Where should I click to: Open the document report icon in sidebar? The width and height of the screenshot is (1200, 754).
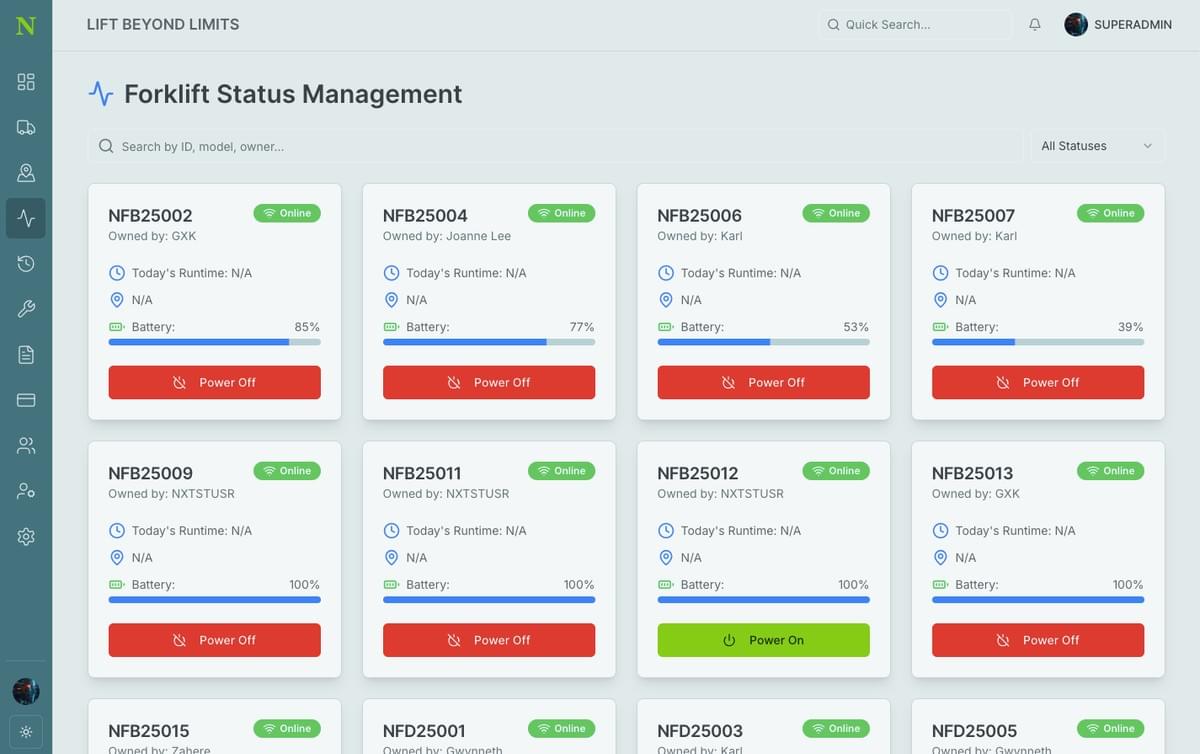tap(26, 355)
